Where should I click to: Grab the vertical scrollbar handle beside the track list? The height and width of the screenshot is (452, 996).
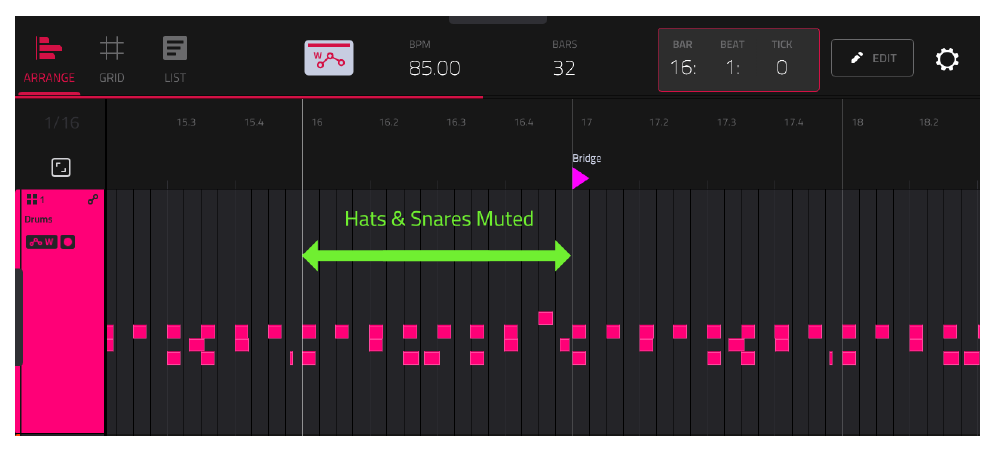tap(19, 317)
